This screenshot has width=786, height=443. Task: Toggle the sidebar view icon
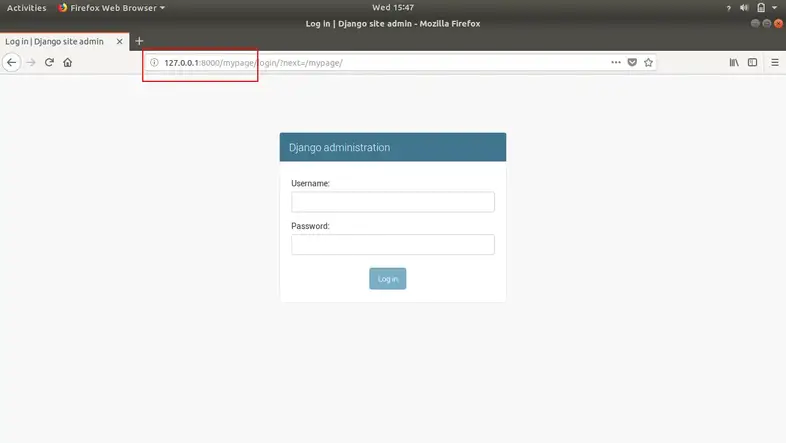pos(752,63)
